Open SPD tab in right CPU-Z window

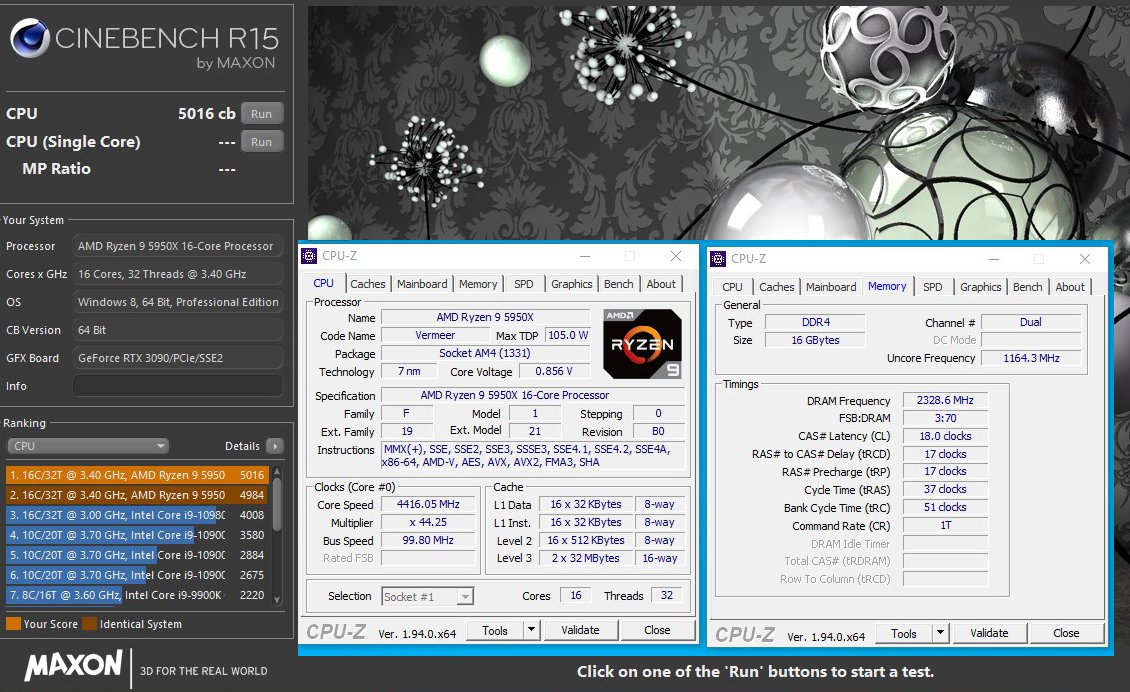tap(933, 287)
